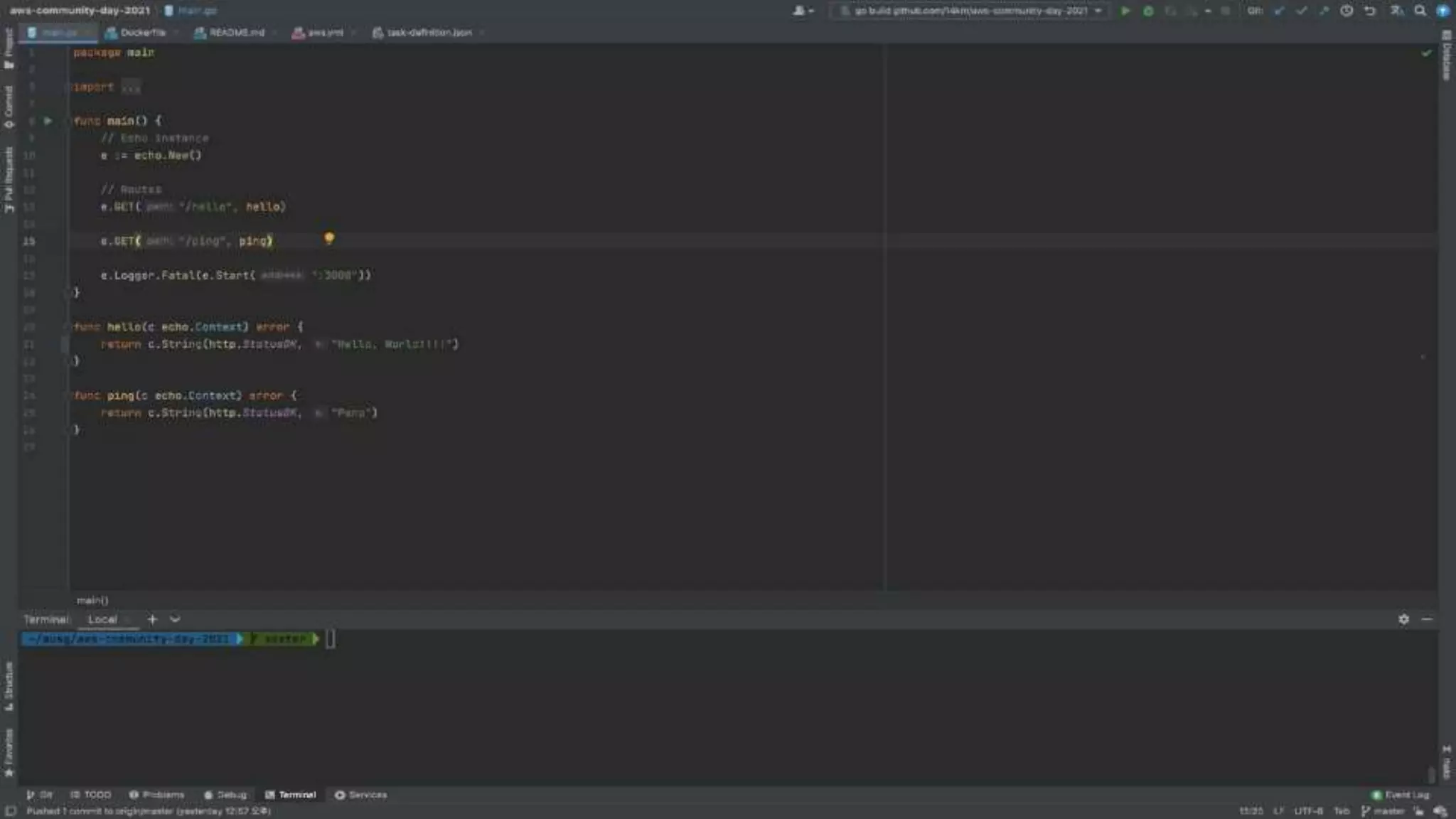Switch to the Dockerfile editor tab
Viewport: 1456px width, 819px height.
tap(142, 33)
